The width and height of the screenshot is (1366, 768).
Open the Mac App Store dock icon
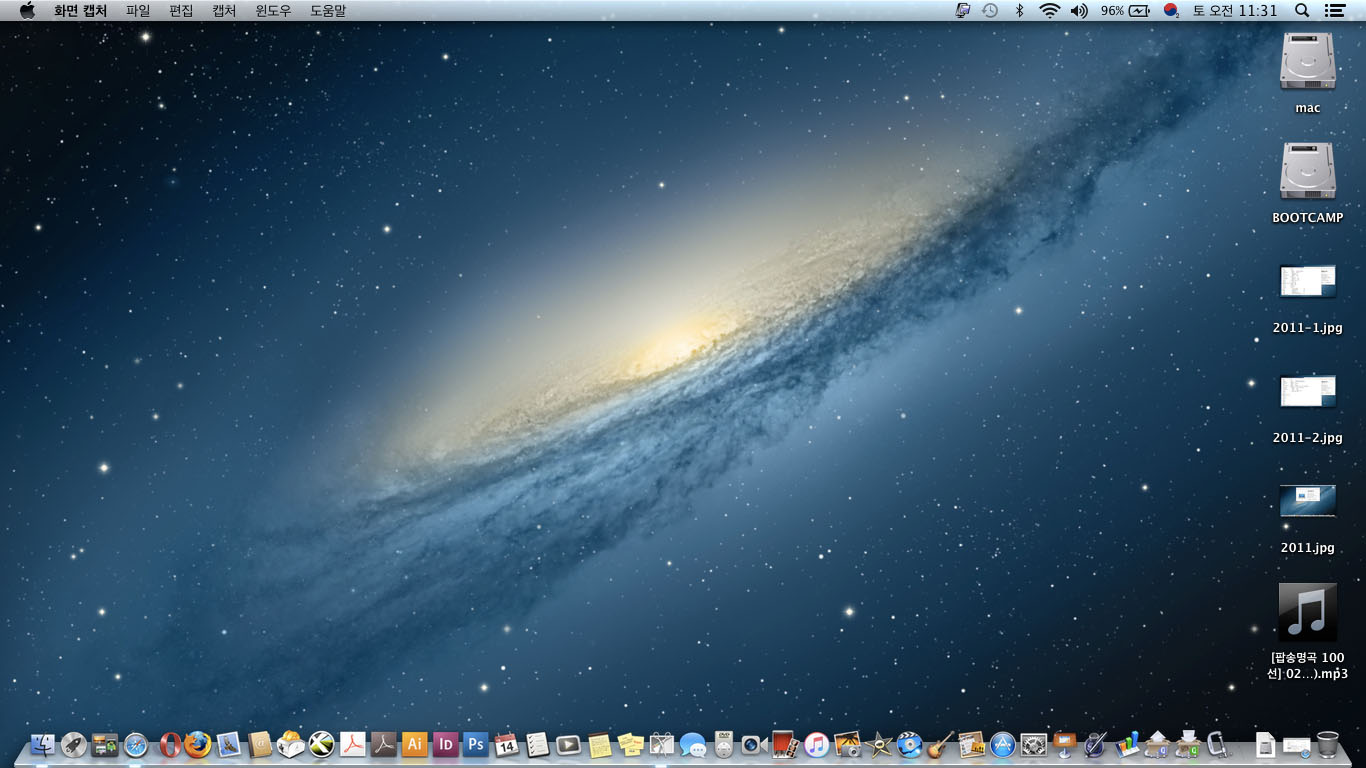(1002, 744)
